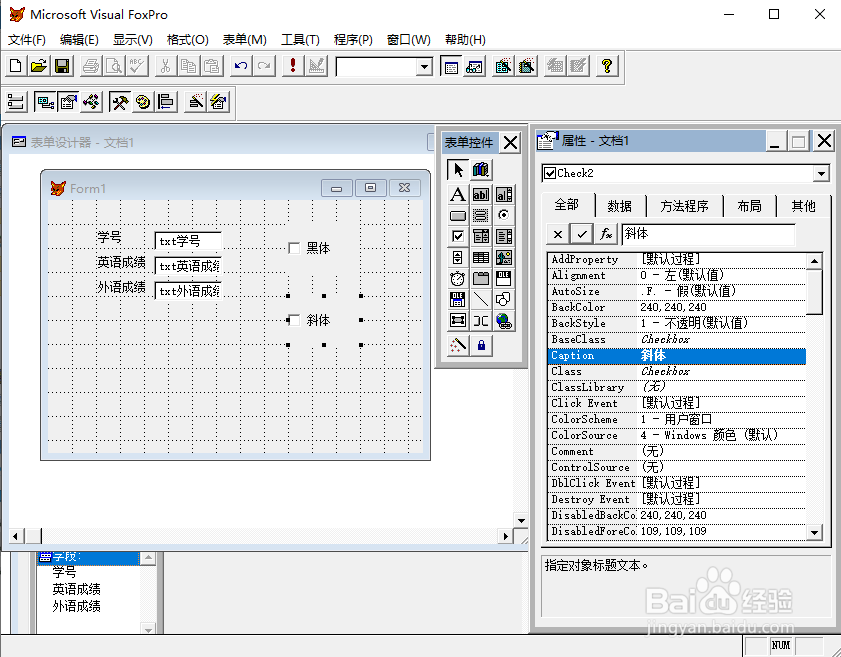Open the database dropdown in the toolbar
The height and width of the screenshot is (657, 841).
424,67
